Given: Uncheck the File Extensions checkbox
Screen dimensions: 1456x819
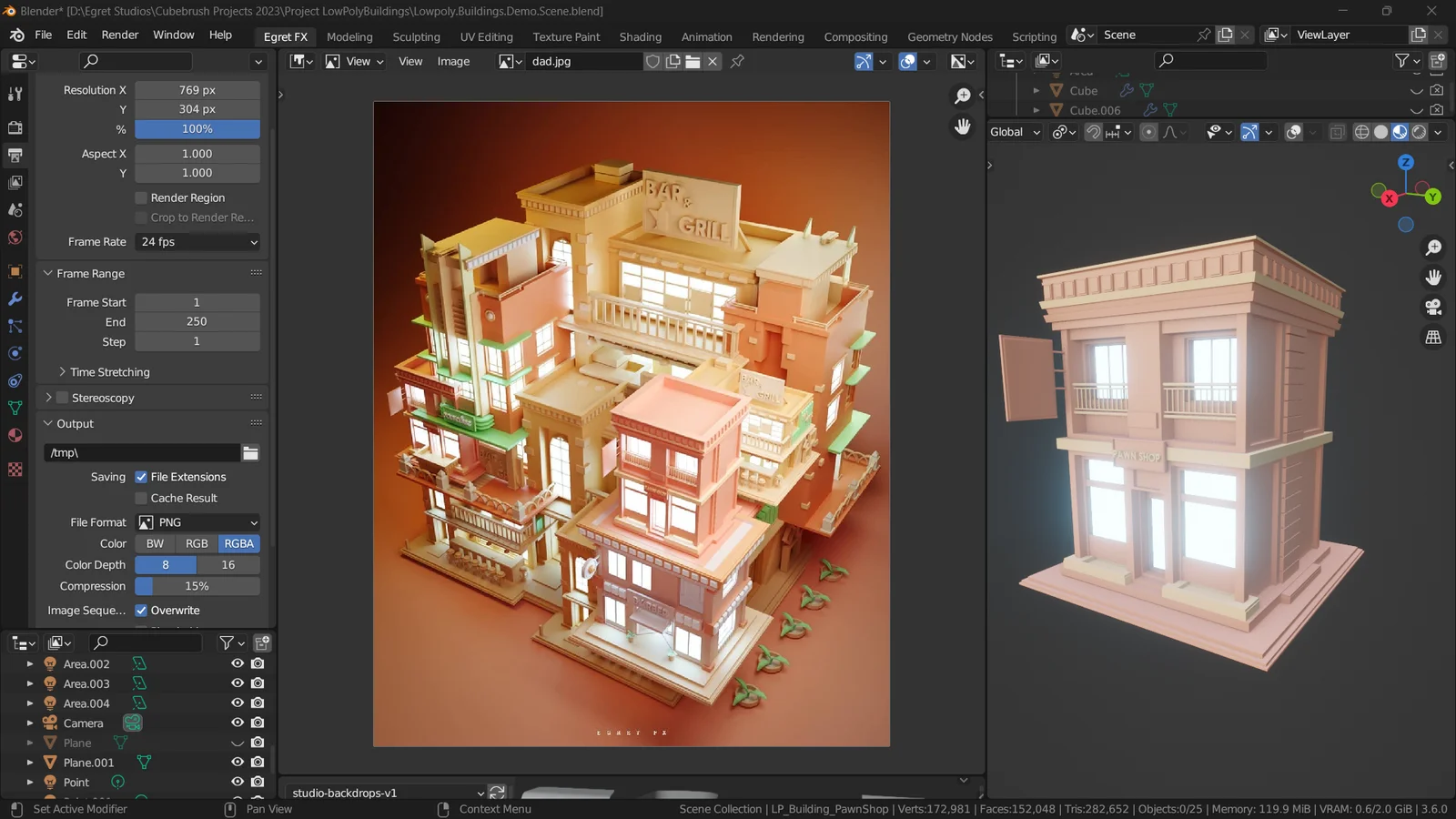Looking at the screenshot, I should pyautogui.click(x=141, y=476).
